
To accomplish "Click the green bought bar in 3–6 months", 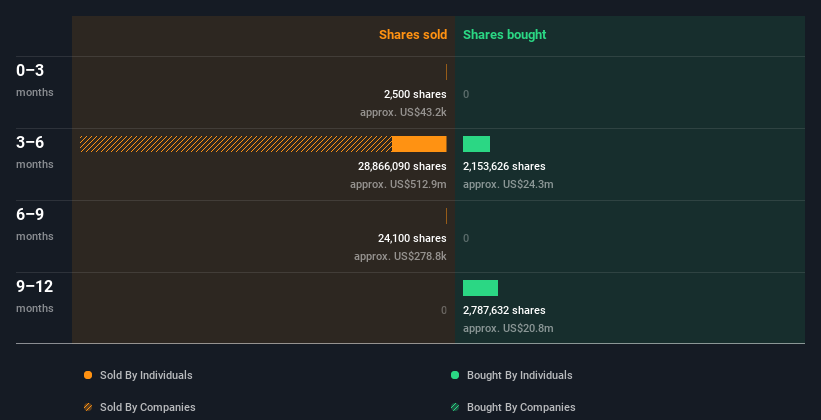I will coord(476,144).
